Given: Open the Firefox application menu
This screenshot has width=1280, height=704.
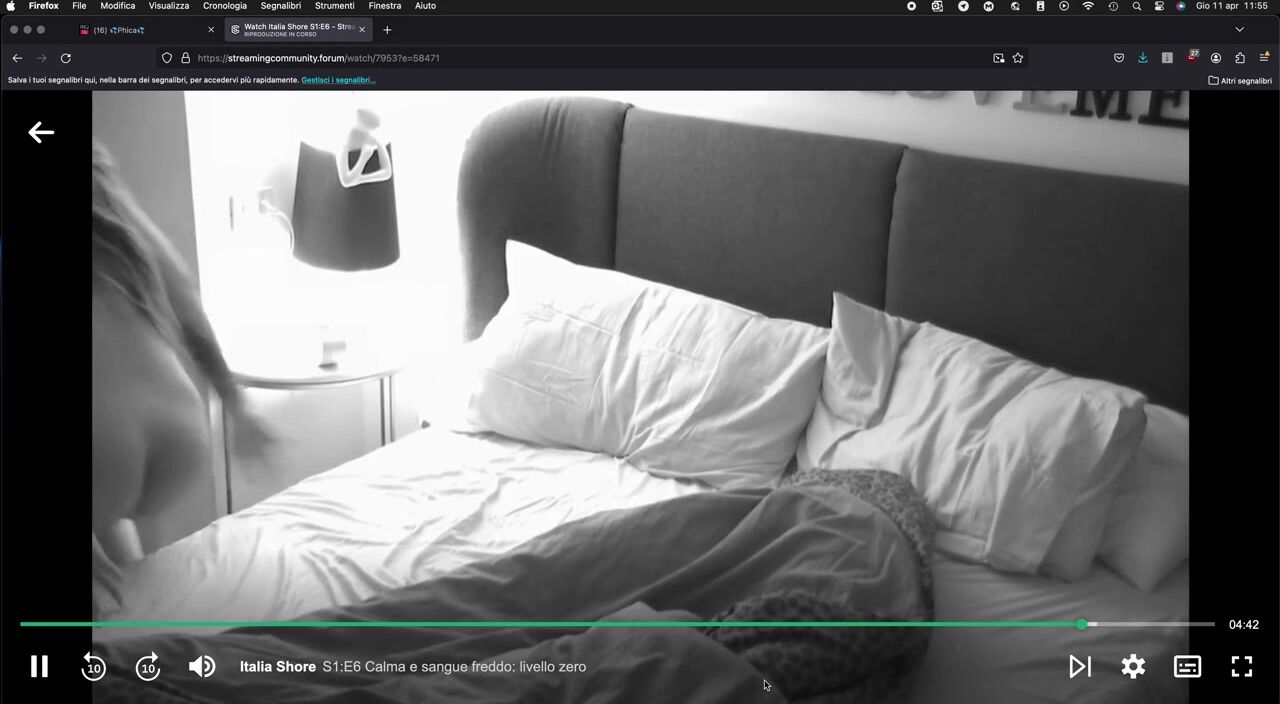Looking at the screenshot, I should pyautogui.click(x=1264, y=58).
